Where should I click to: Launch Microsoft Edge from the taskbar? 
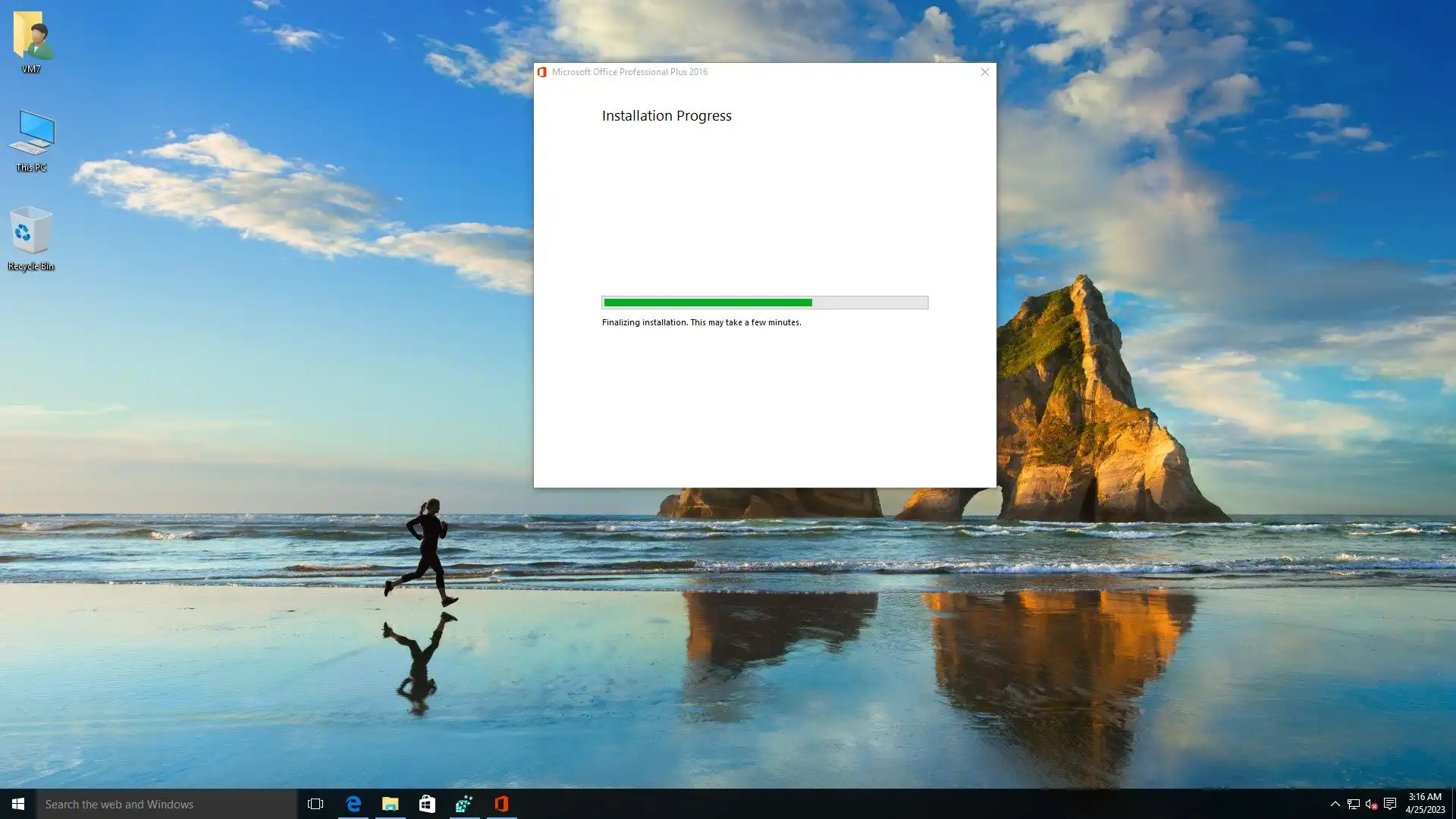pyautogui.click(x=353, y=804)
